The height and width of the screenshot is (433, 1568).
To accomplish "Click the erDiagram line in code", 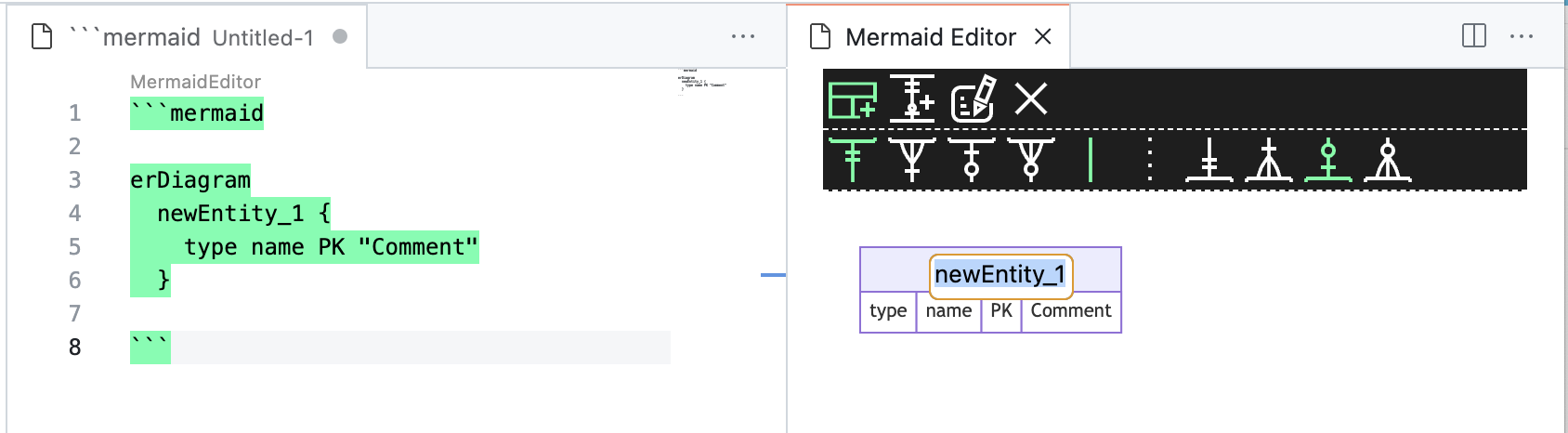I will tap(190, 179).
